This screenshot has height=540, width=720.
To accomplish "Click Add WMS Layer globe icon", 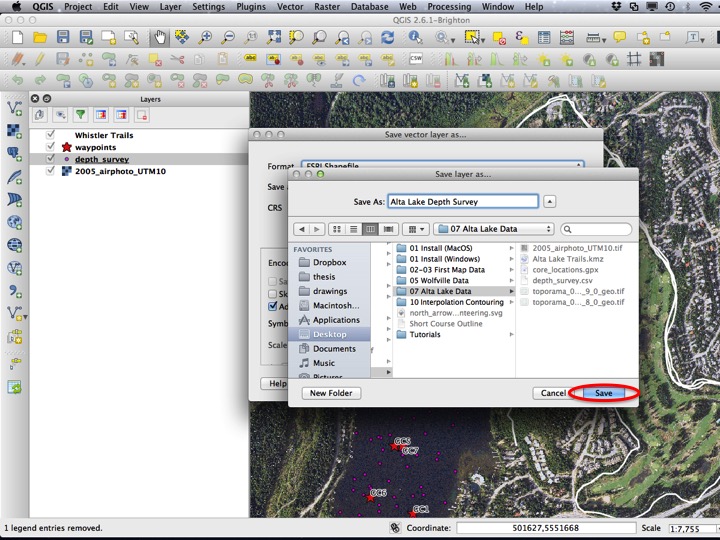I will click(x=15, y=222).
